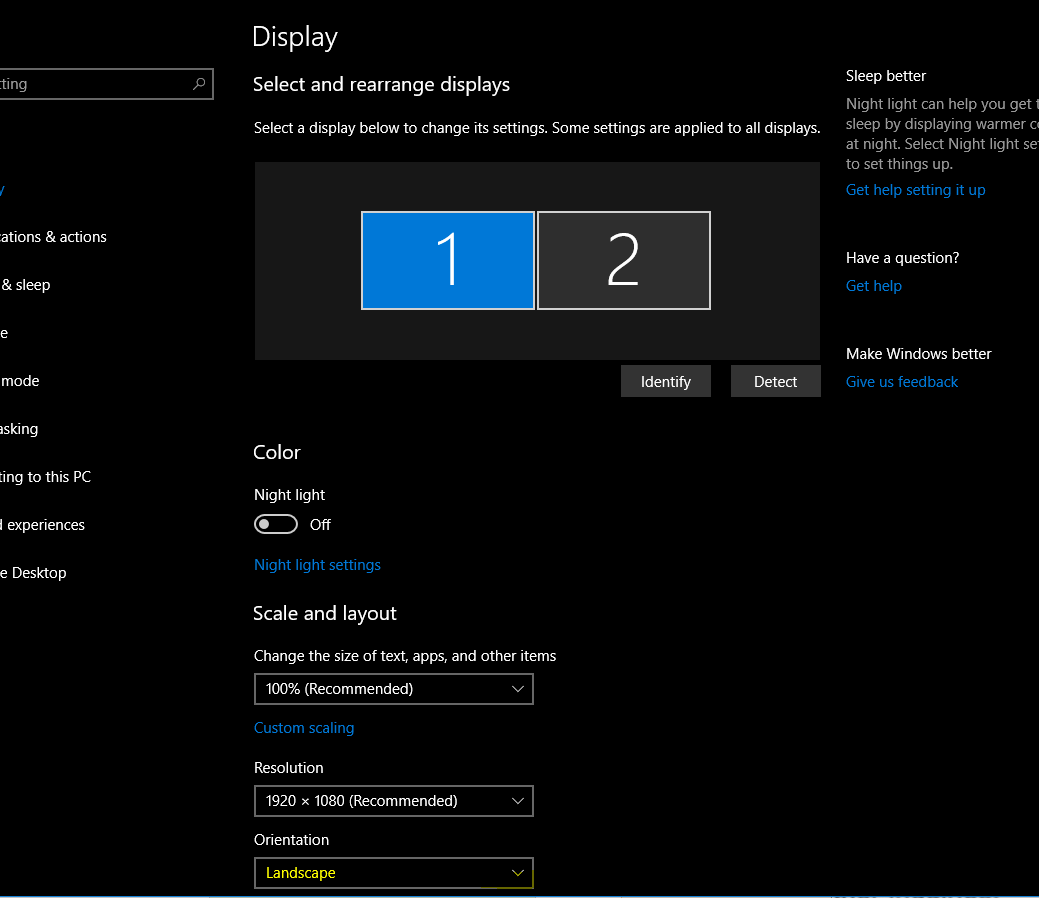Open the Get help link
Image resolution: width=1039 pixels, height=898 pixels.
click(873, 286)
